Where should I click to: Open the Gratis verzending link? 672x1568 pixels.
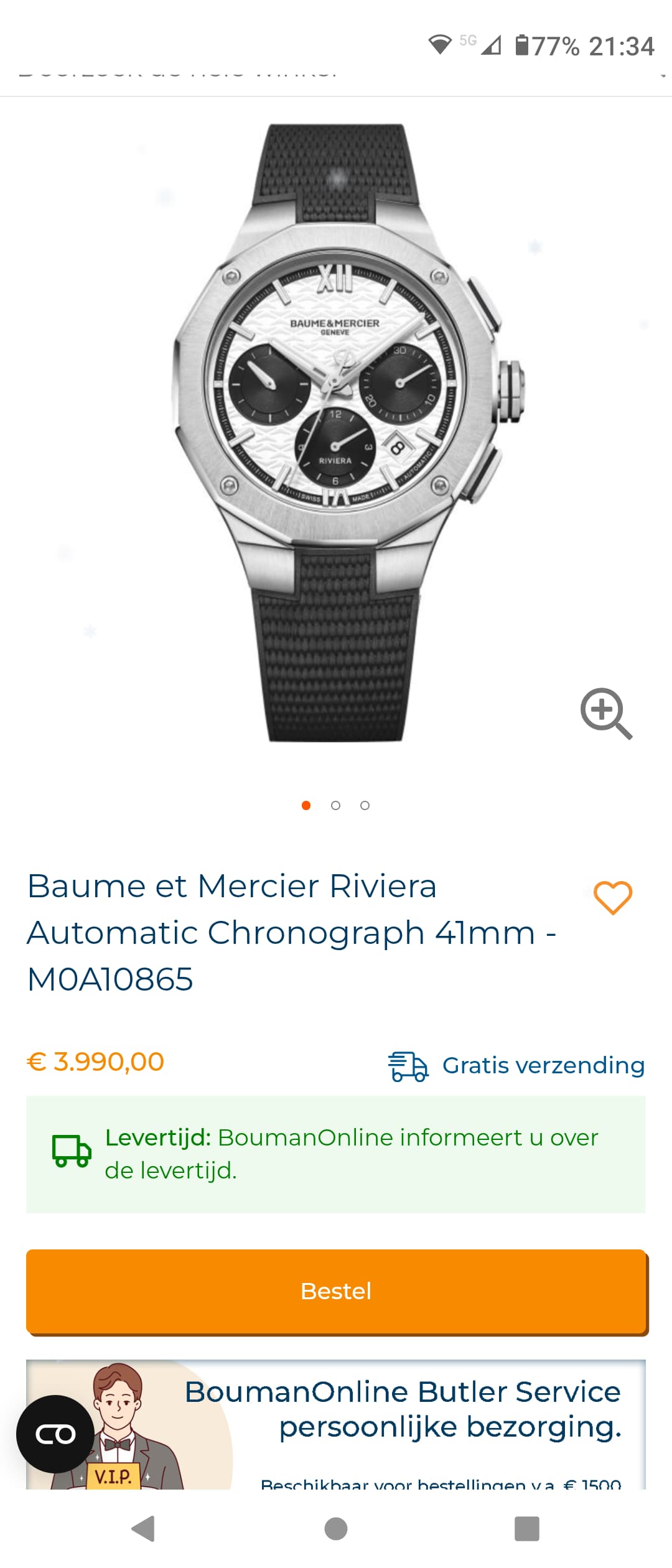pyautogui.click(x=543, y=1066)
